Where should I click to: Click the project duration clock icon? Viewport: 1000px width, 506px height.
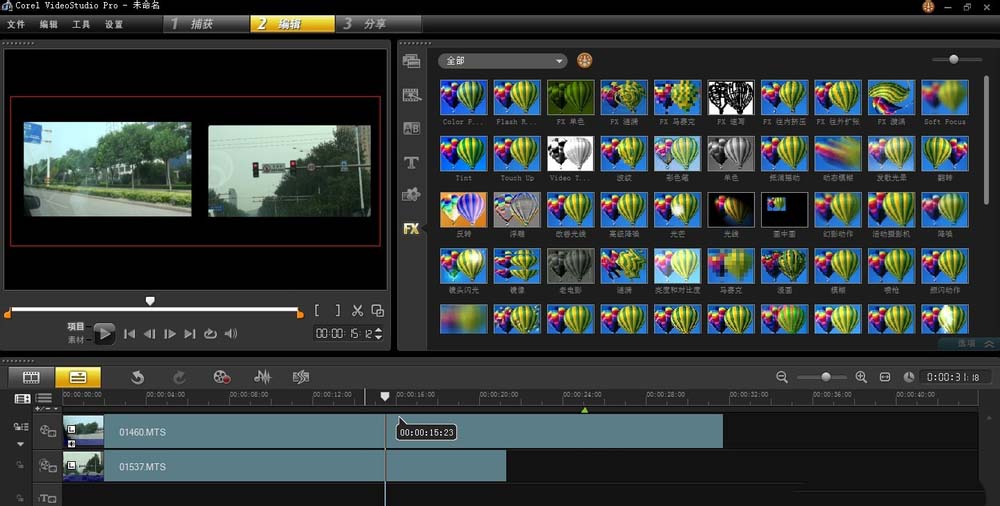pyautogui.click(x=909, y=377)
